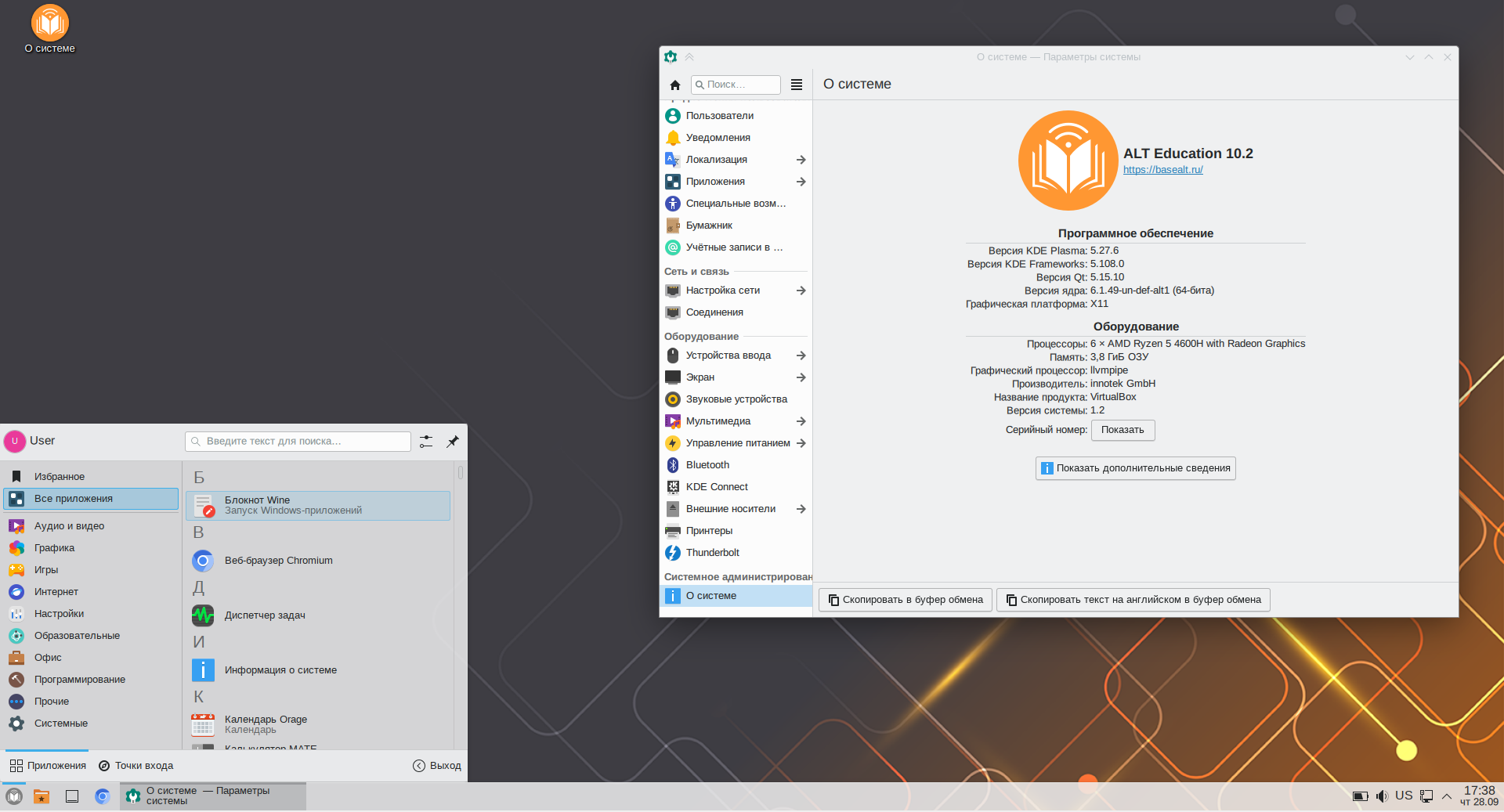Screen dimensions: 1504x812
Task: Open the file manager from taskbar
Action: click(x=42, y=796)
